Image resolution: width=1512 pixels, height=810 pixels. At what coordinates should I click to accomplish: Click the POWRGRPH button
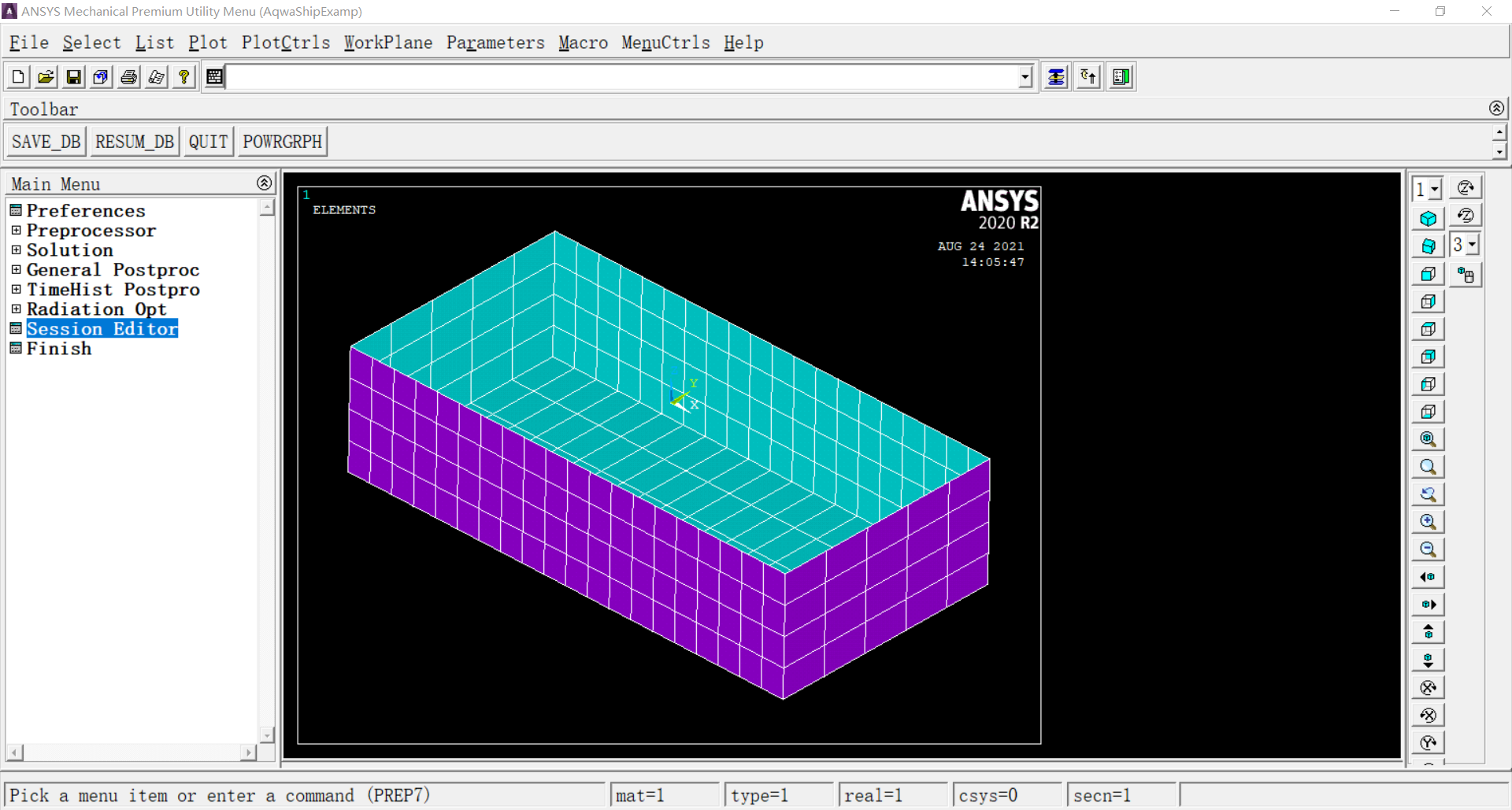[x=282, y=142]
